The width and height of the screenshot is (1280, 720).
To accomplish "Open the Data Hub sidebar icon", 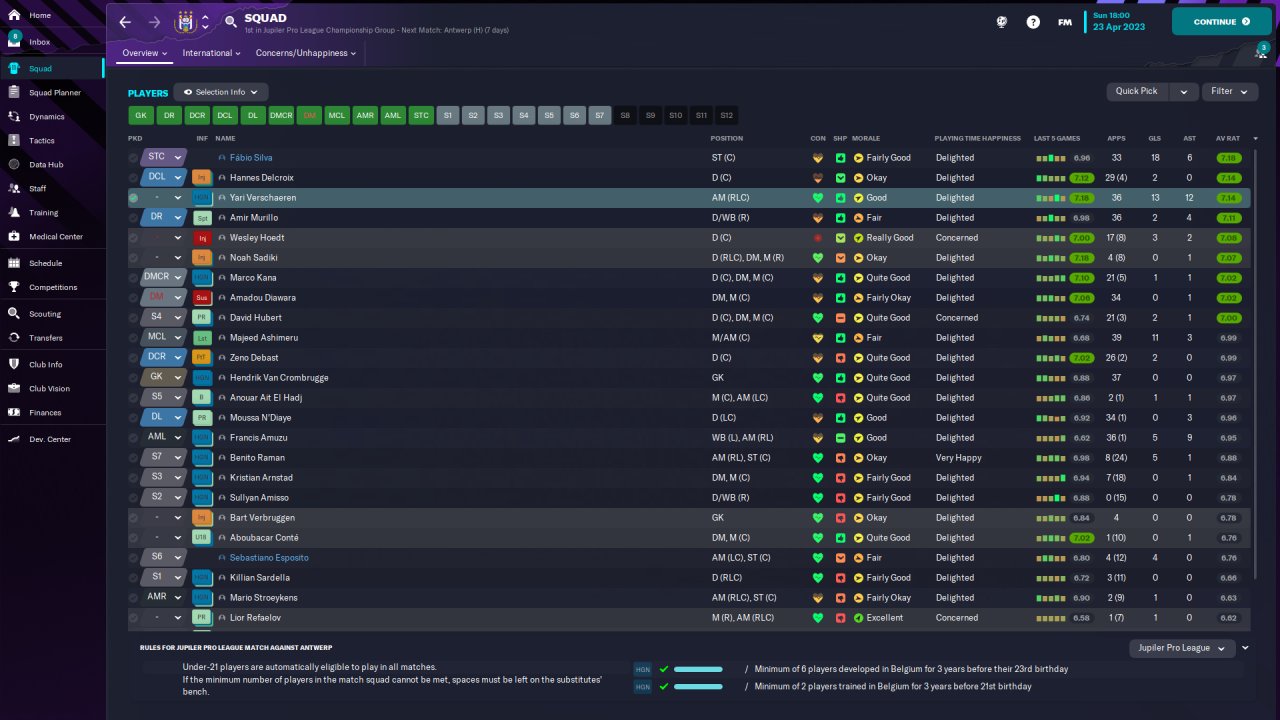I will [14, 164].
